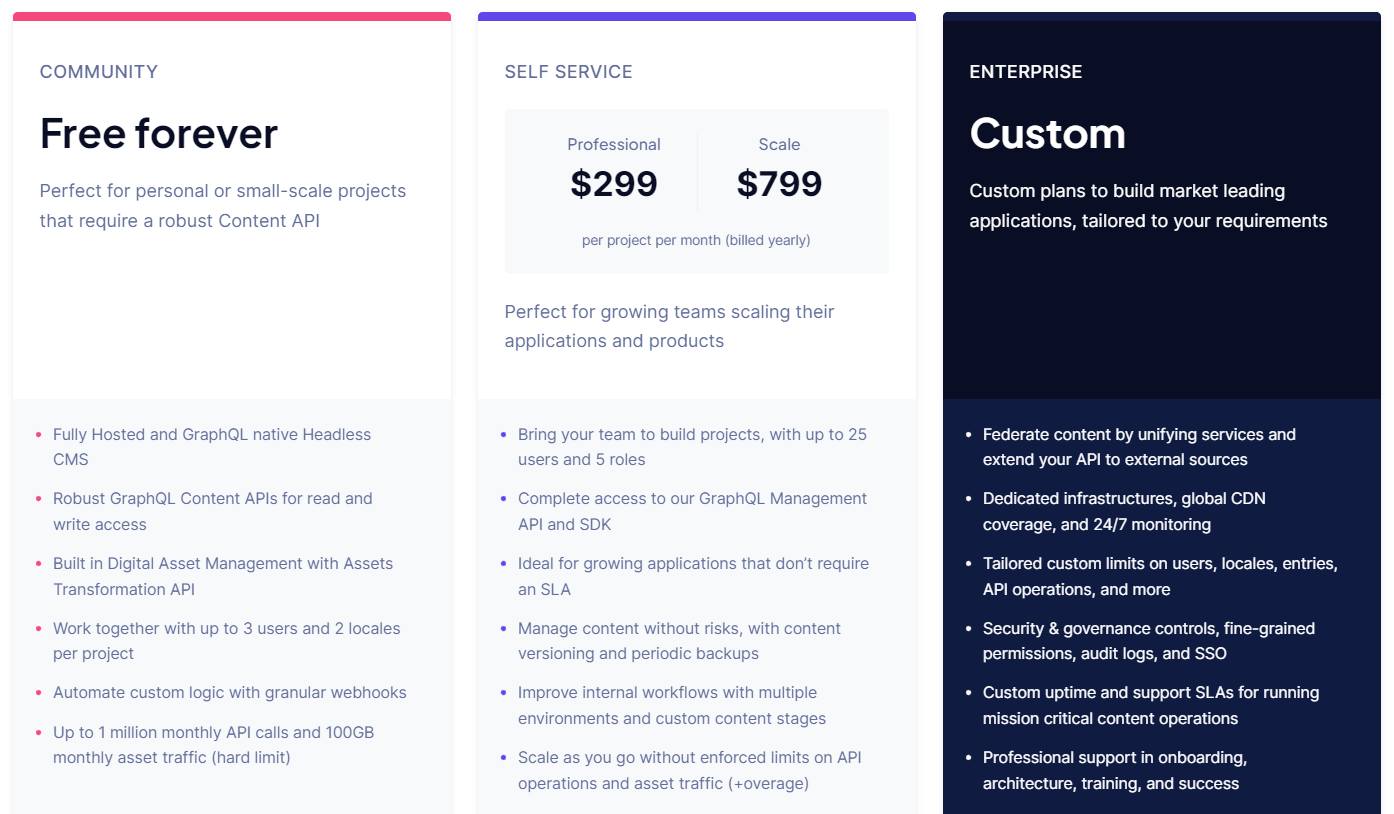Screen dimensions: 1394x814
Task: Click Automate custom logic with granular webhooks
Action: click(230, 692)
